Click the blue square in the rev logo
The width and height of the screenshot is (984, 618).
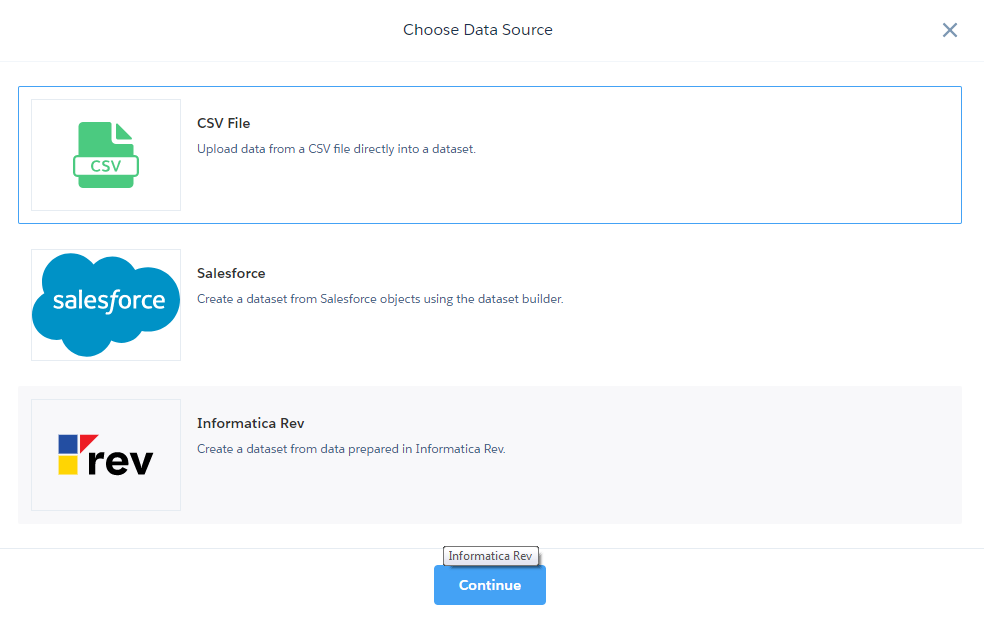click(x=67, y=443)
